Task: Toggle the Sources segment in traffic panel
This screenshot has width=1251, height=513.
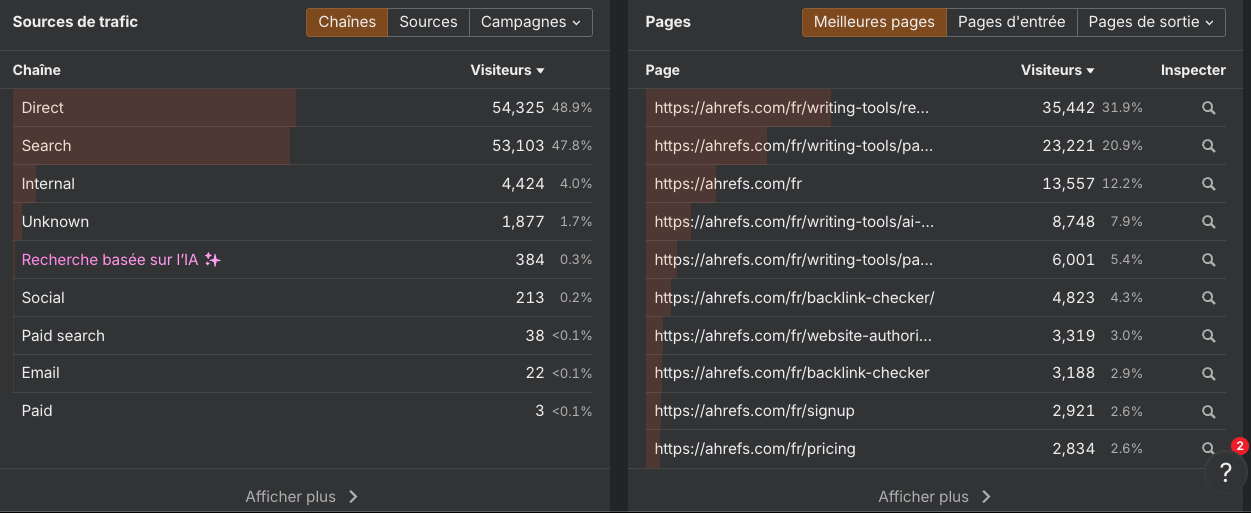Action: (x=428, y=22)
